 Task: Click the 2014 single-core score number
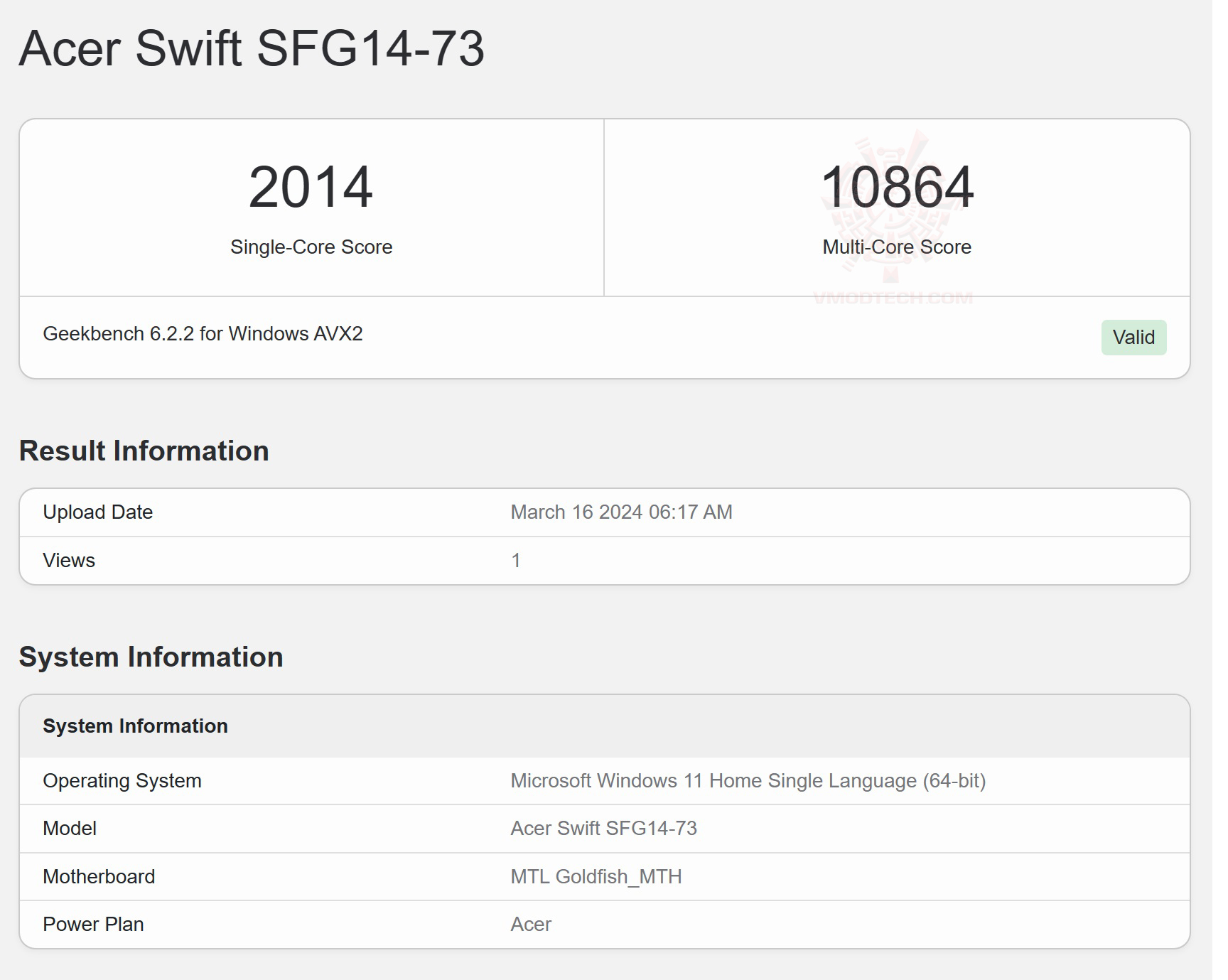(311, 187)
